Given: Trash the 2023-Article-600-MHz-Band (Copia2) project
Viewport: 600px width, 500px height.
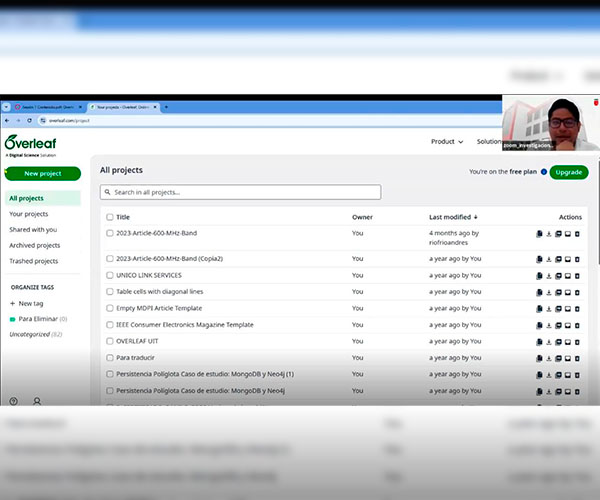Looking at the screenshot, I should click(577, 259).
